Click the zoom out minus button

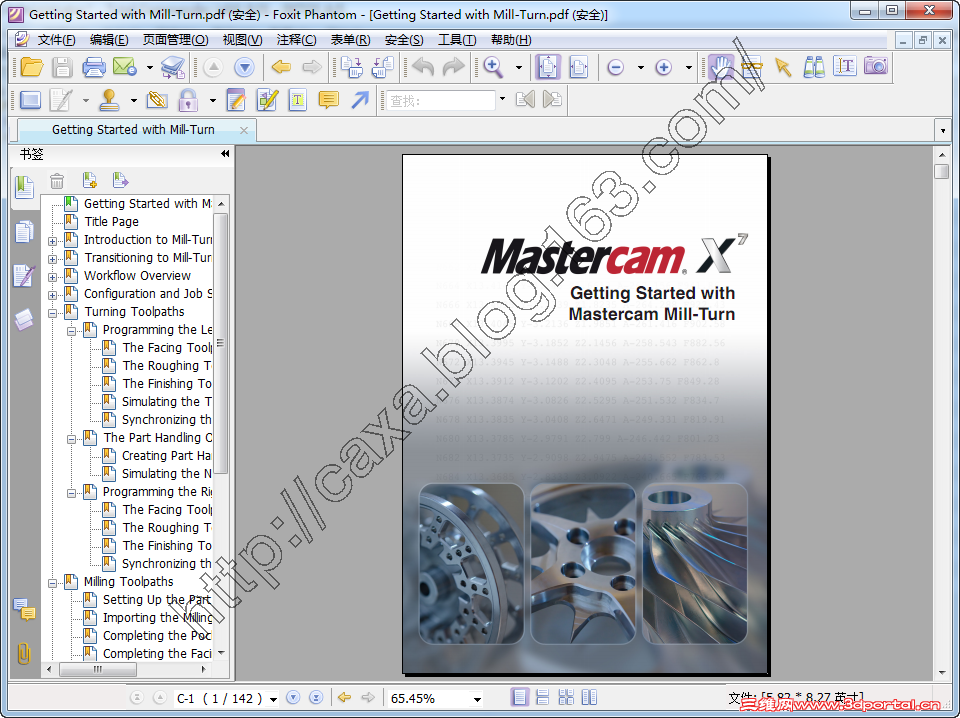tap(615, 67)
